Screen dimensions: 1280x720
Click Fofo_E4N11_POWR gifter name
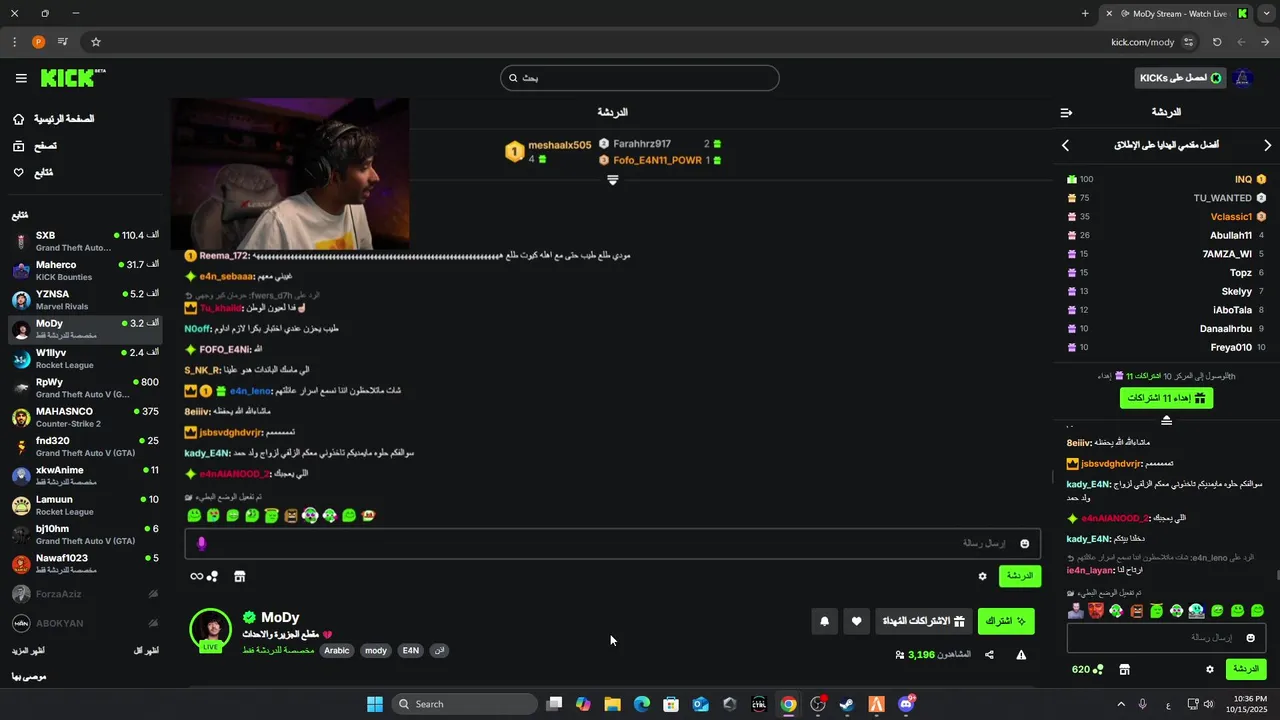tap(657, 160)
